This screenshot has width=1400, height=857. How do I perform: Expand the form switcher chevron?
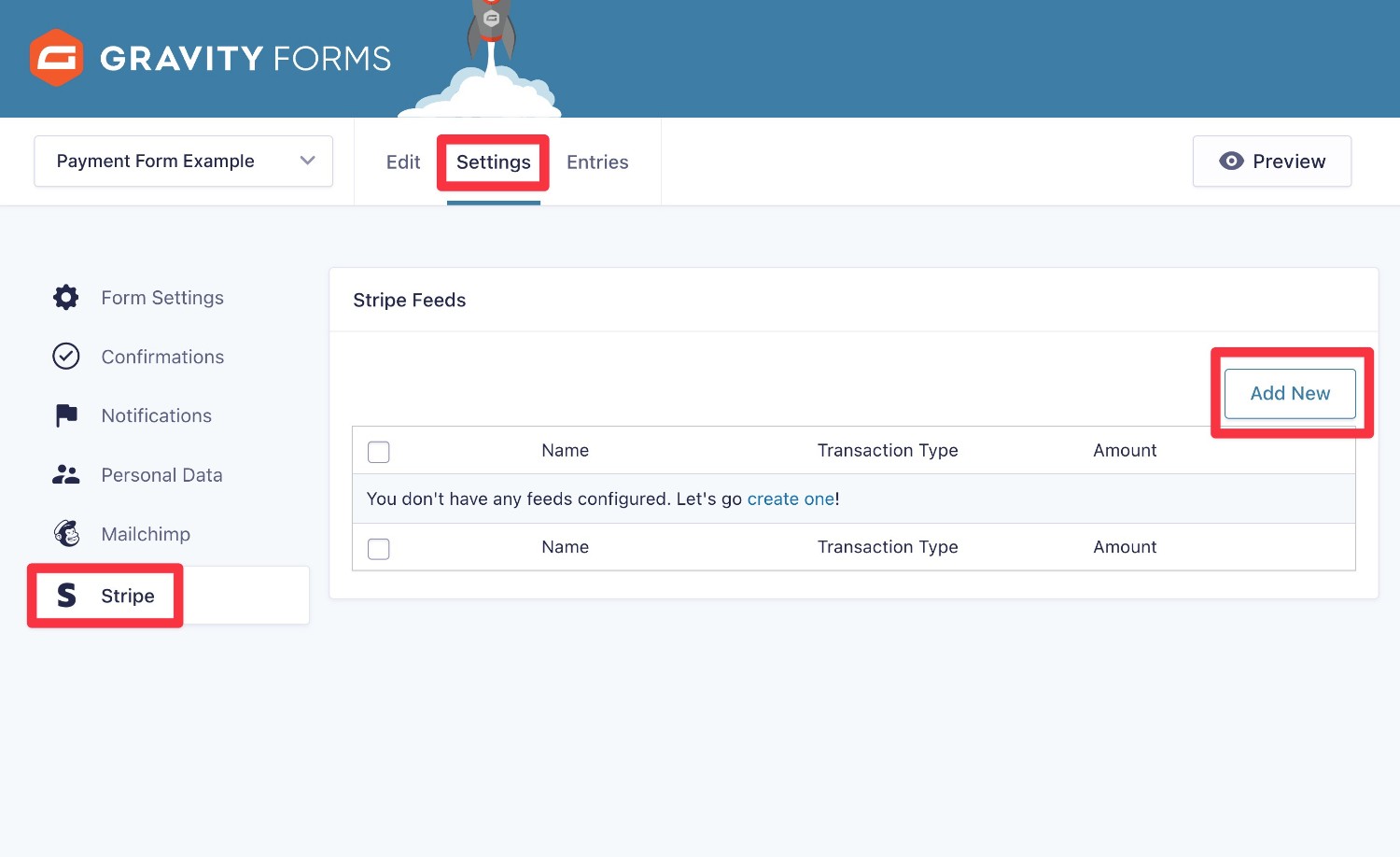[308, 161]
